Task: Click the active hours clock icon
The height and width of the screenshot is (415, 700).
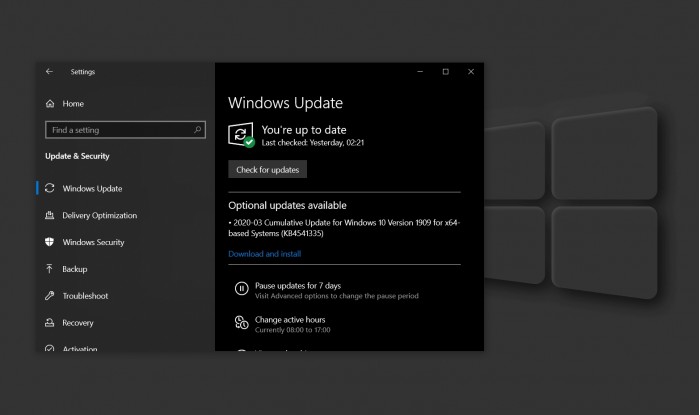Action: [x=241, y=323]
